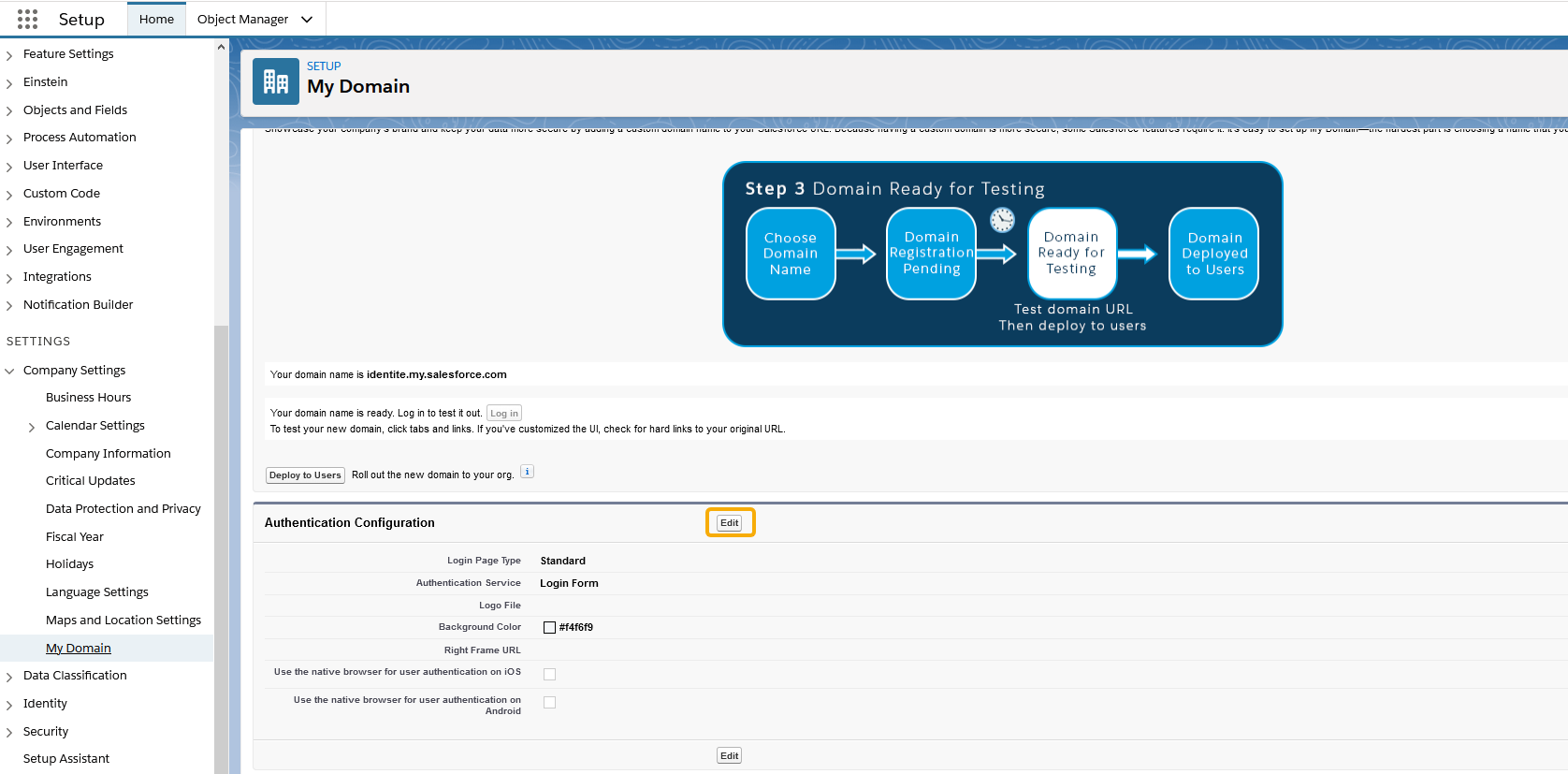Click the Choose Domain Name step box

coord(791,254)
